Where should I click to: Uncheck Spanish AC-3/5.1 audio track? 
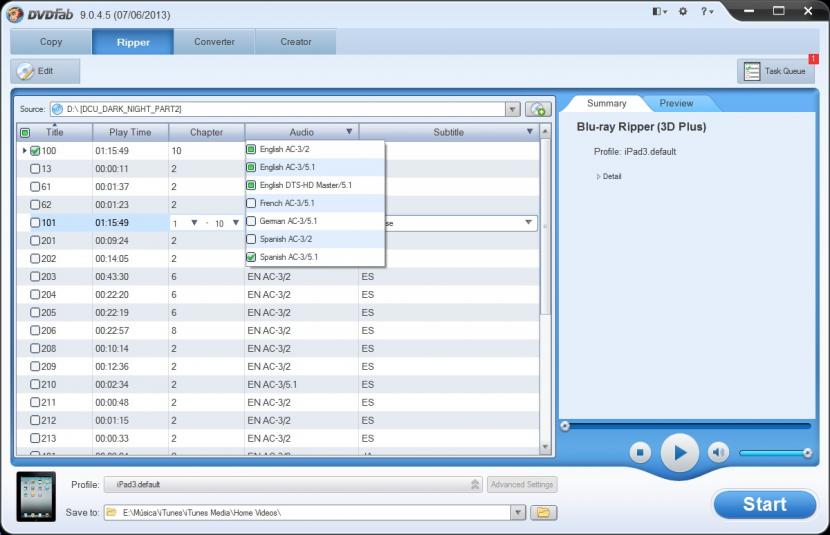click(x=251, y=257)
